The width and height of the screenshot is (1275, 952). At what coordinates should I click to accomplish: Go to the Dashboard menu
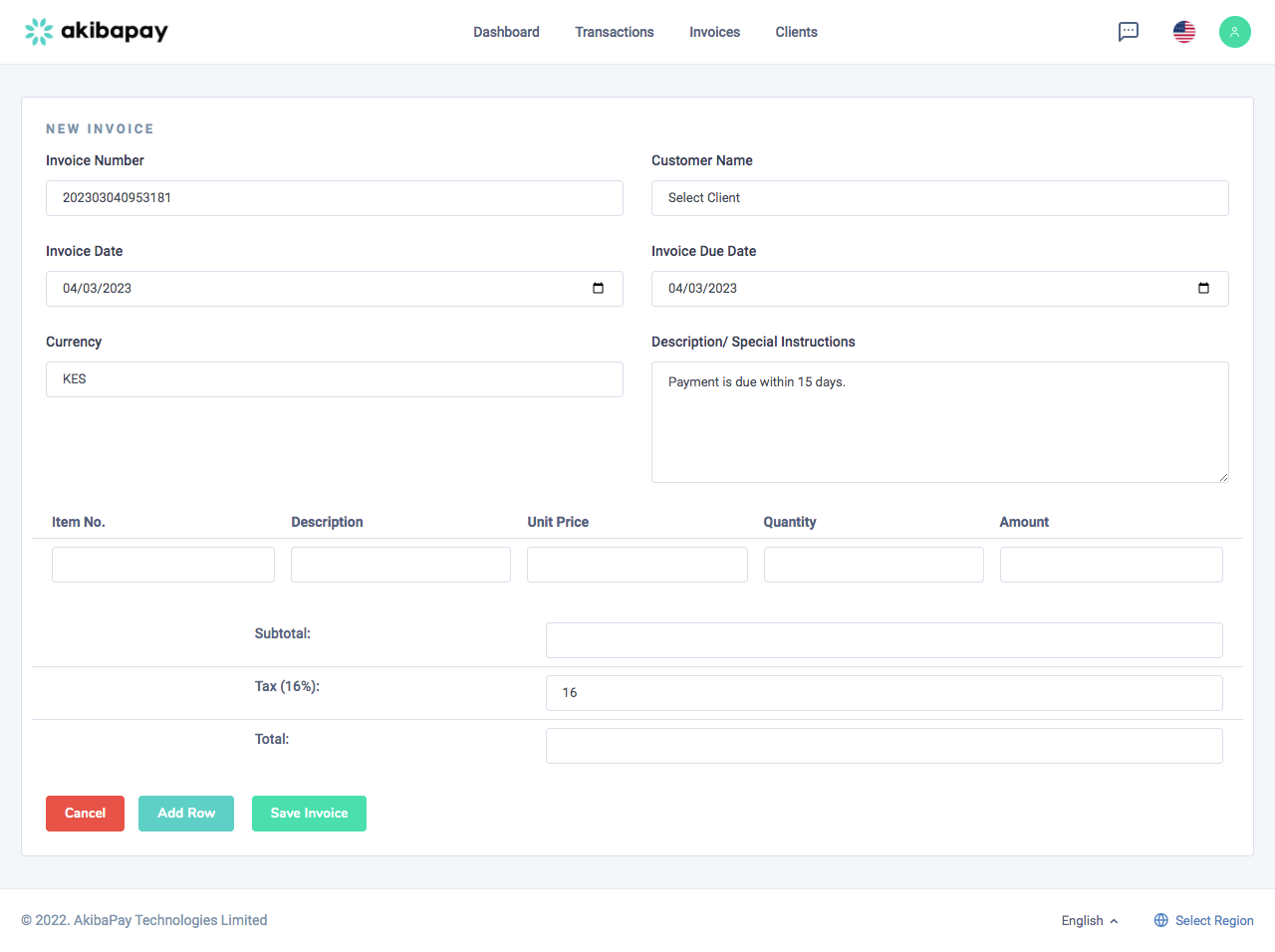506,32
